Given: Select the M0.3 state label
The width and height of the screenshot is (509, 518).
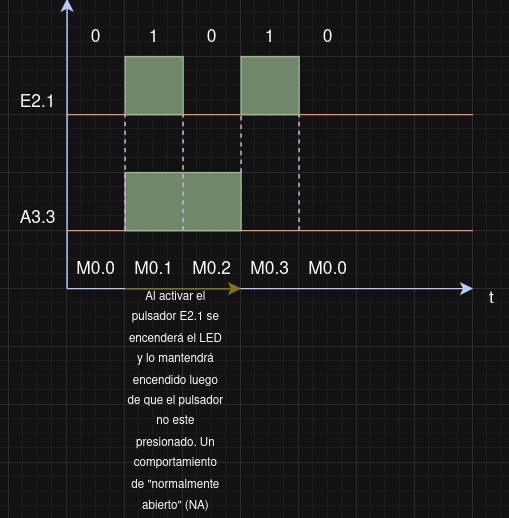Looking at the screenshot, I should (269, 268).
